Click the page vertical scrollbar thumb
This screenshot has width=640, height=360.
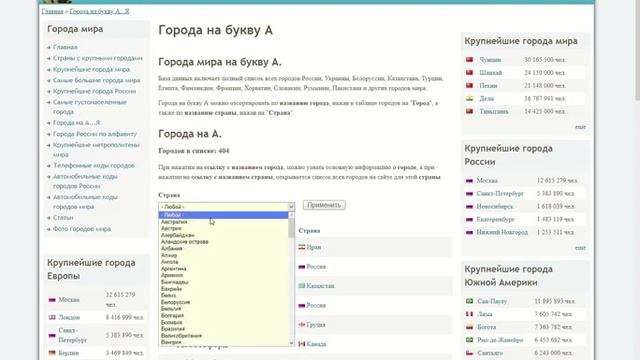tap(637, 50)
